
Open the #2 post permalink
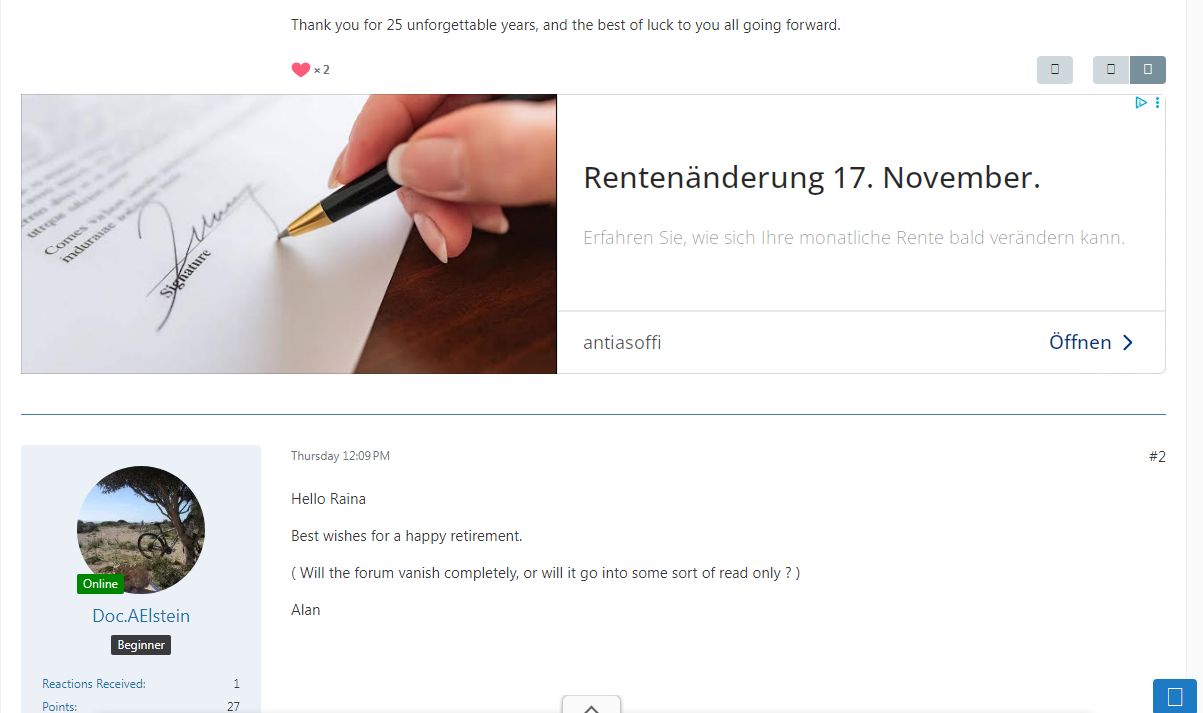(1157, 457)
